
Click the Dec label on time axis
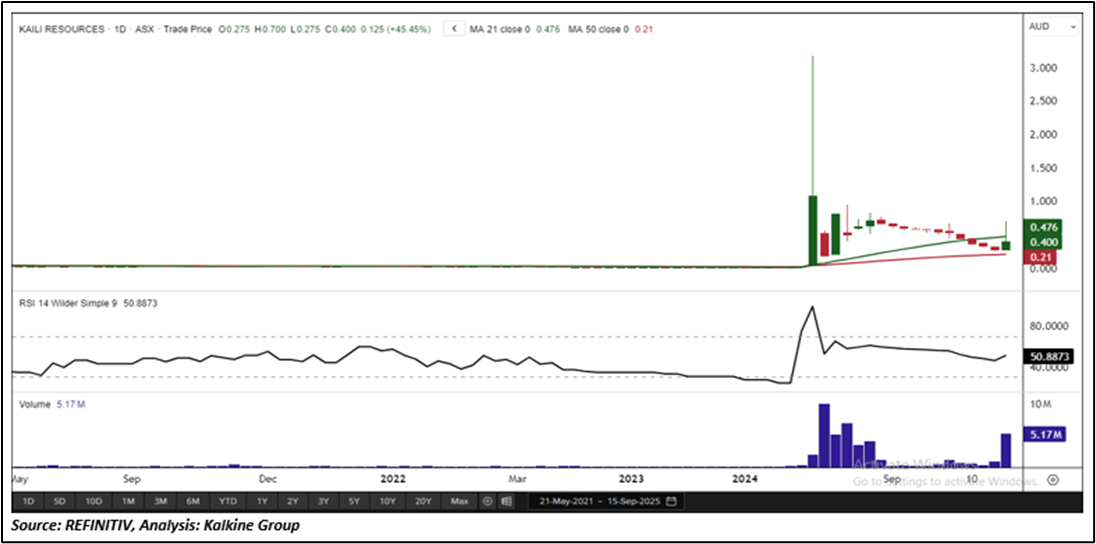(268, 480)
